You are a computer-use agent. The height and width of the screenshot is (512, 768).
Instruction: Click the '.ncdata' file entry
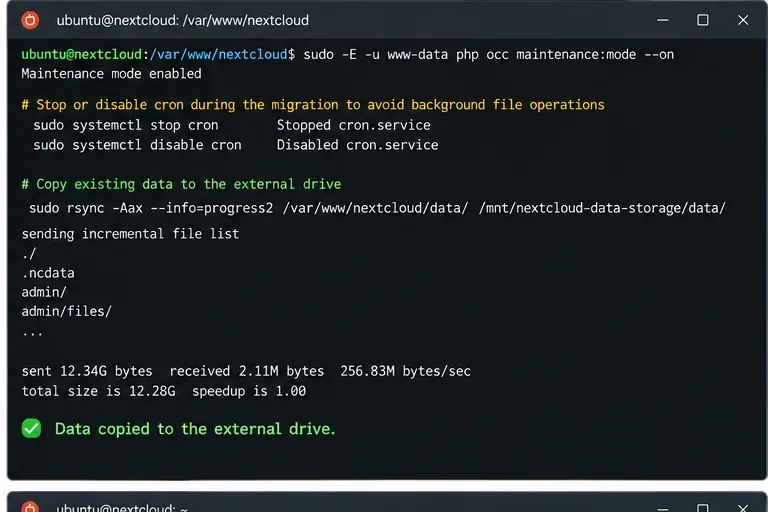coord(48,273)
